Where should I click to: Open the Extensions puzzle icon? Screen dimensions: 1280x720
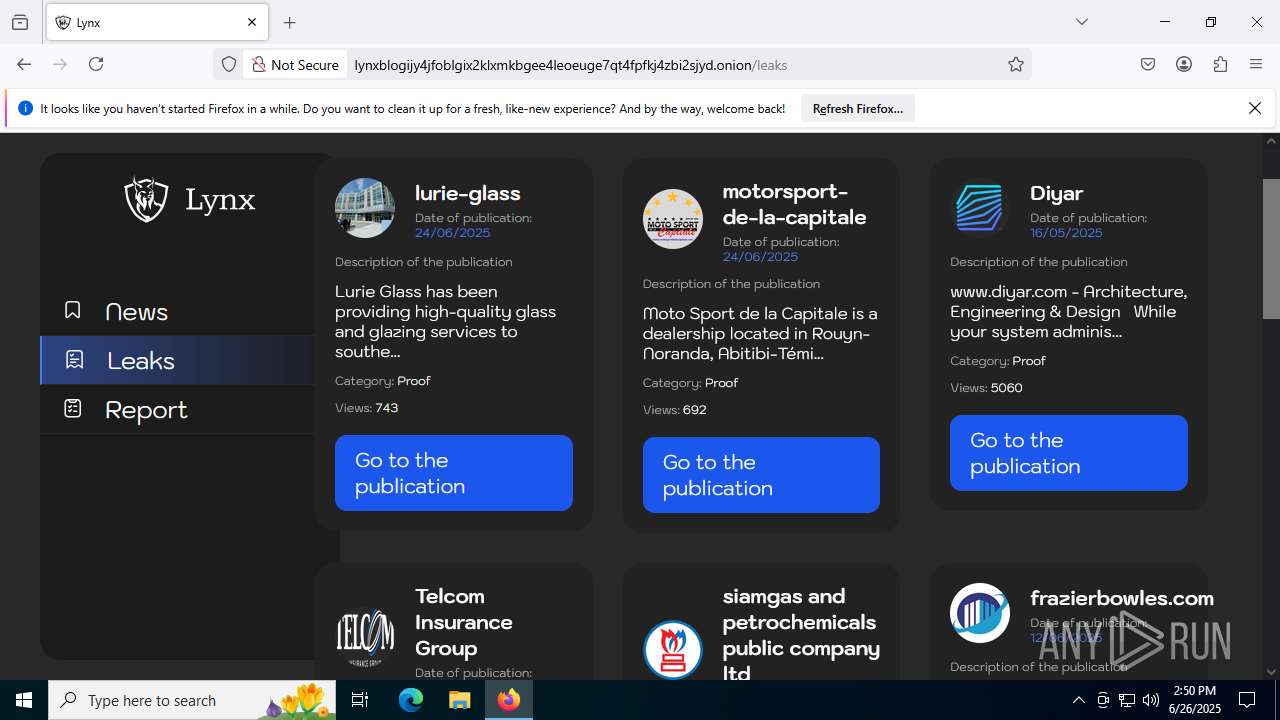(1220, 64)
